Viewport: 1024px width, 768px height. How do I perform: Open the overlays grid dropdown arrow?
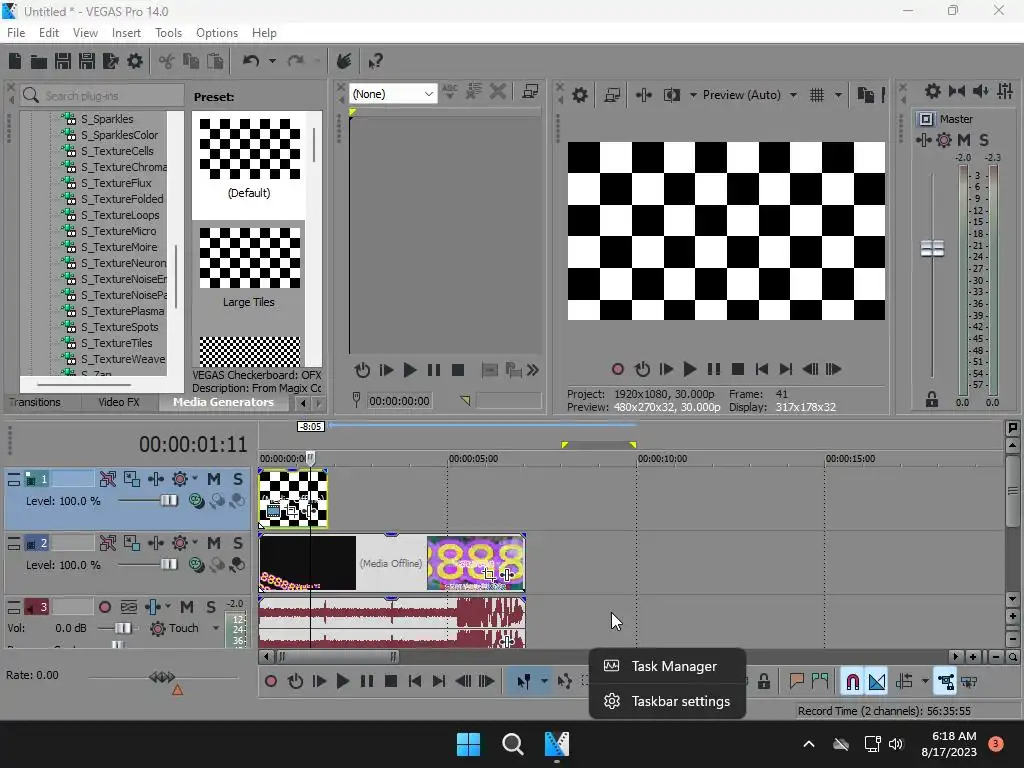tap(838, 95)
